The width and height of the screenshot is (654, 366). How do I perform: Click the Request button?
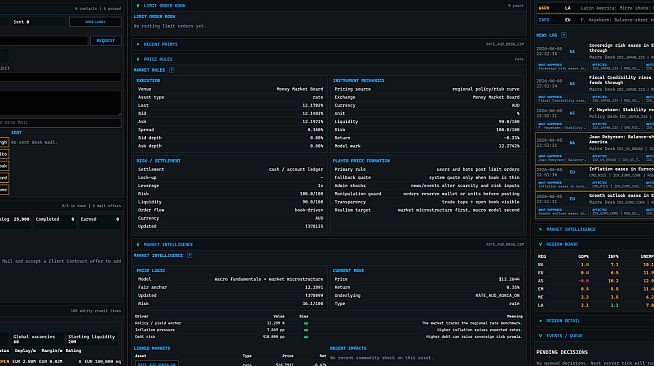click(106, 40)
